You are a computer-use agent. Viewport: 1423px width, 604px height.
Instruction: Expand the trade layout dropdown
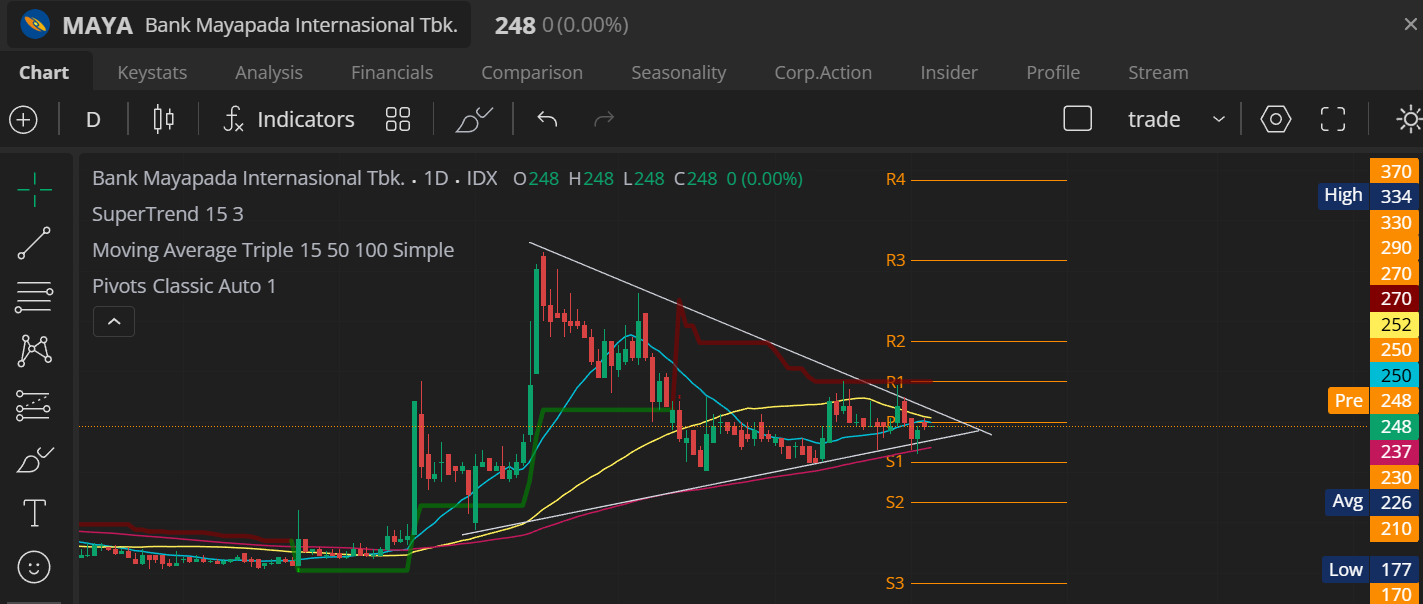tap(1219, 120)
